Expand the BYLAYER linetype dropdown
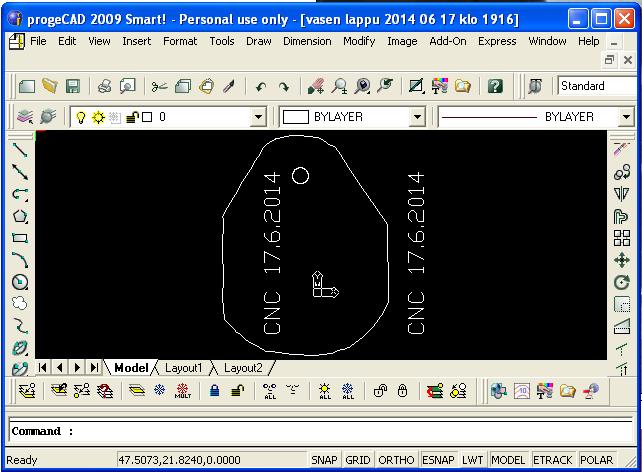 coord(626,118)
